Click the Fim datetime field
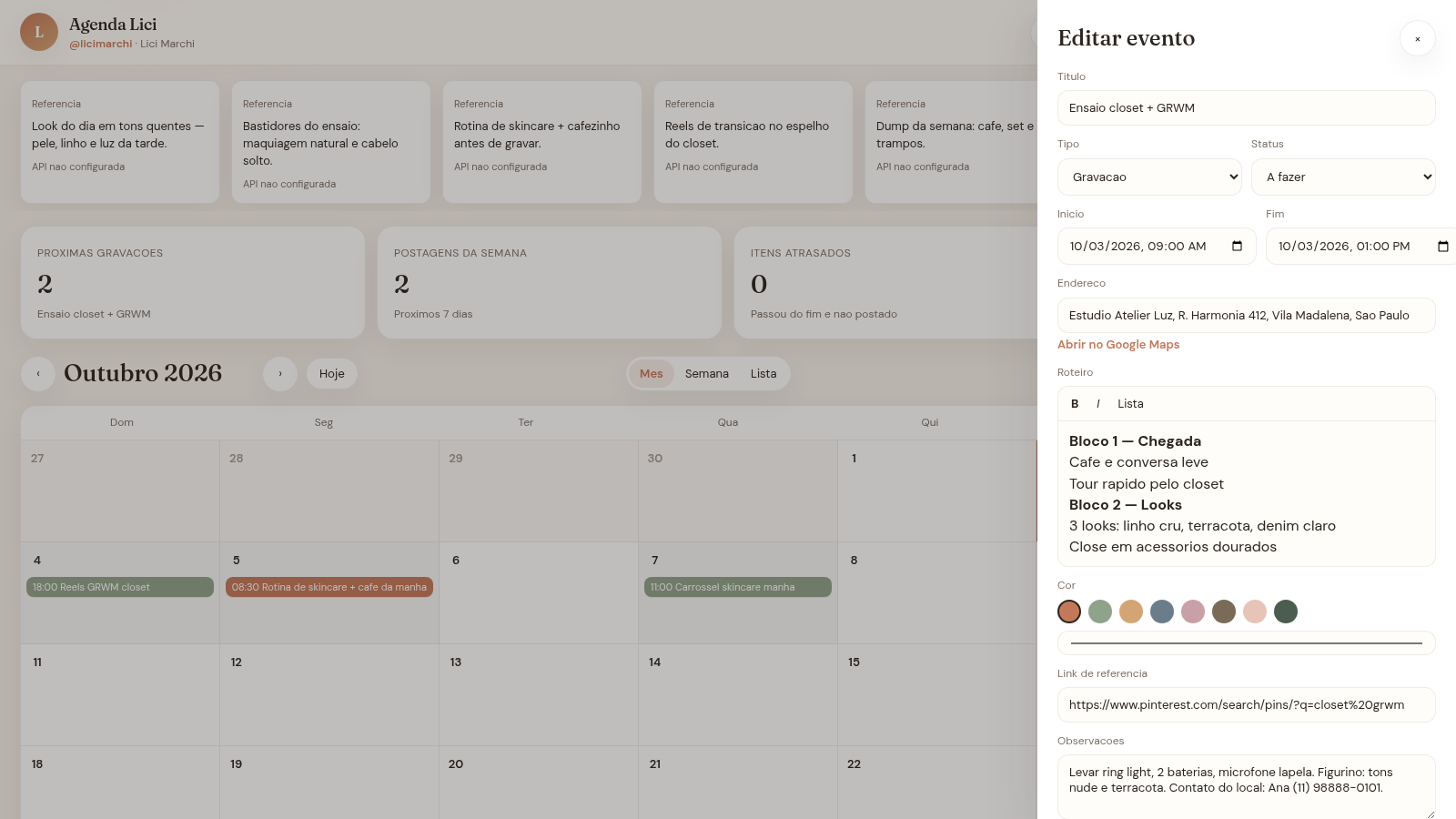Image resolution: width=1456 pixels, height=819 pixels. (x=1361, y=247)
